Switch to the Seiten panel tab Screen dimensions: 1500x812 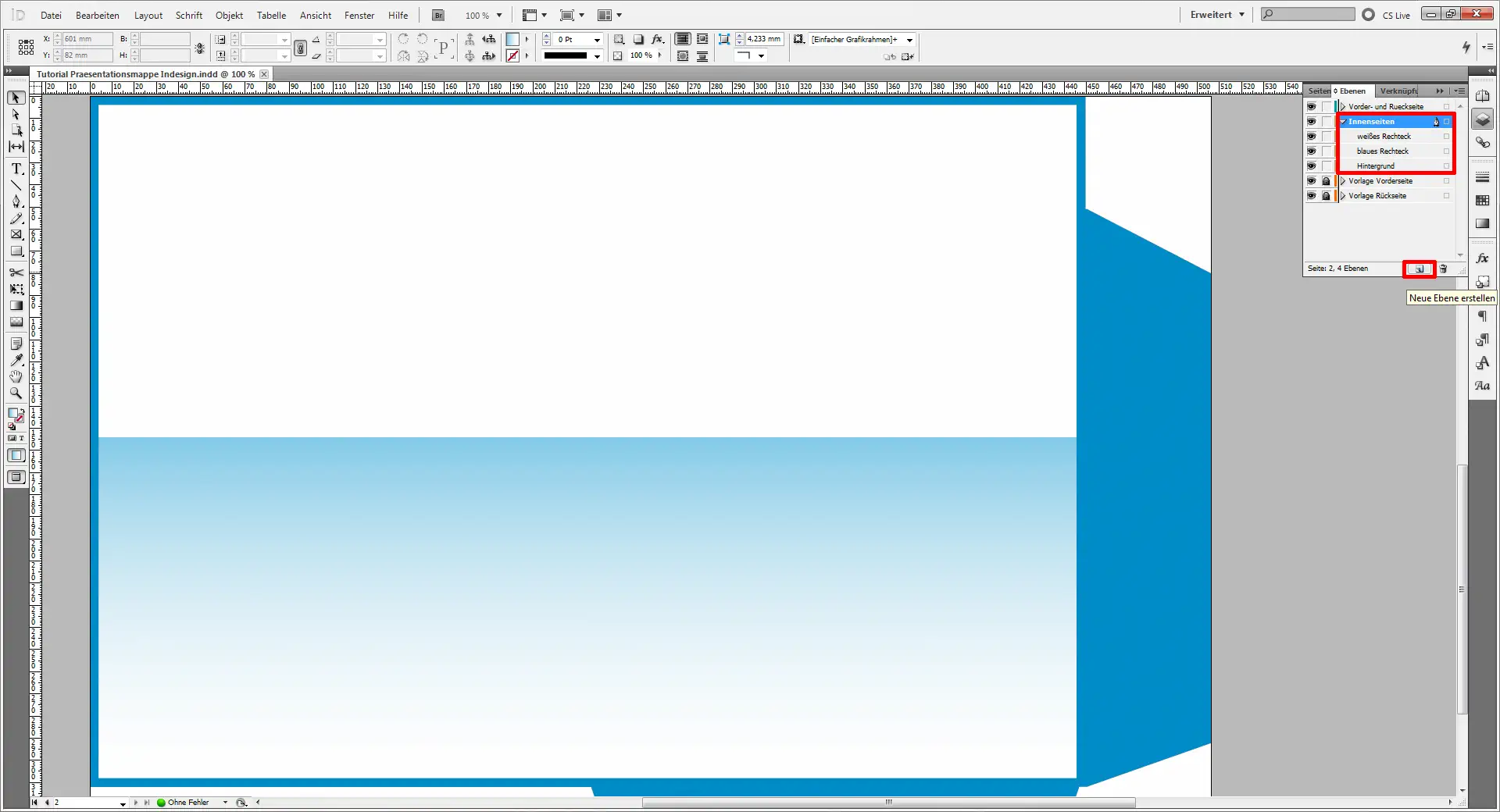click(x=1319, y=91)
